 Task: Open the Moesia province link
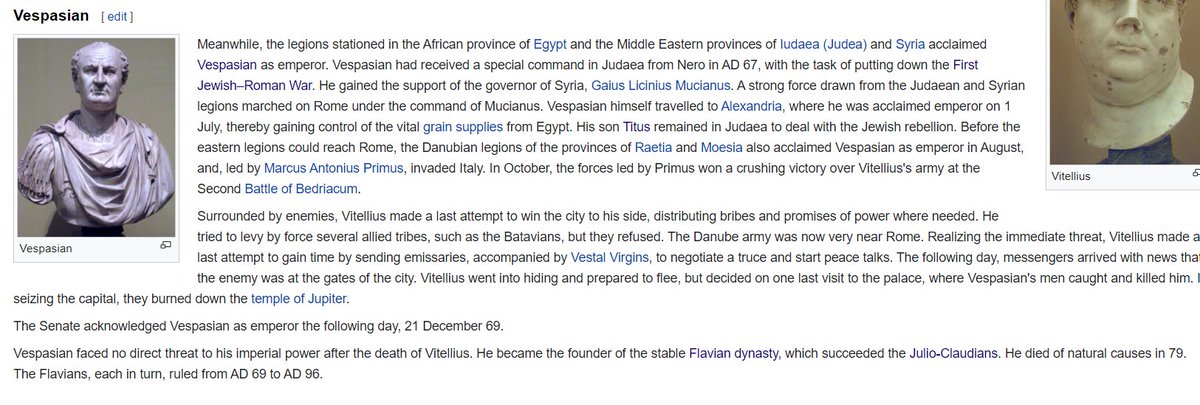[722, 150]
